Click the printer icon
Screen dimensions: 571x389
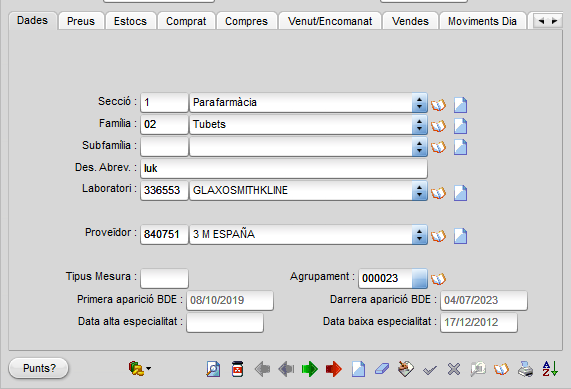point(525,369)
